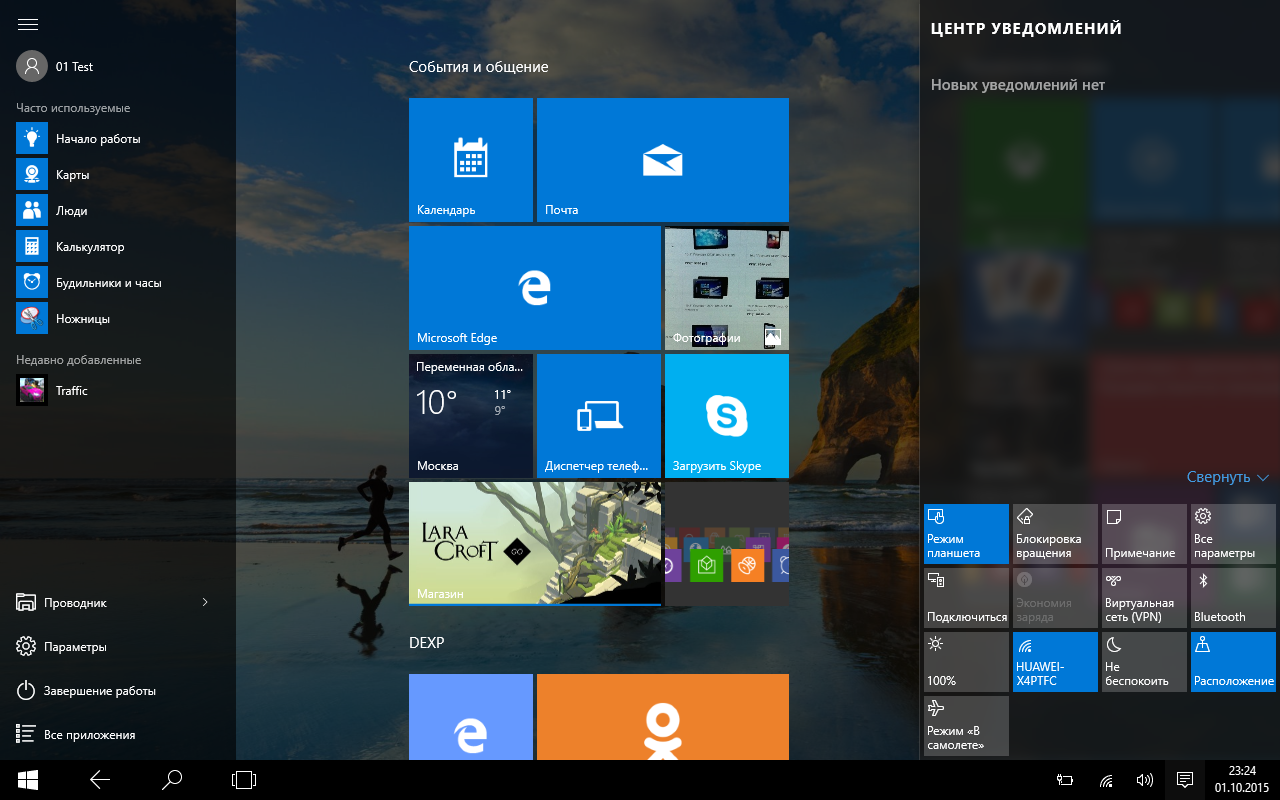Open recently added Traffic app
The height and width of the screenshot is (800, 1280).
coord(118,391)
